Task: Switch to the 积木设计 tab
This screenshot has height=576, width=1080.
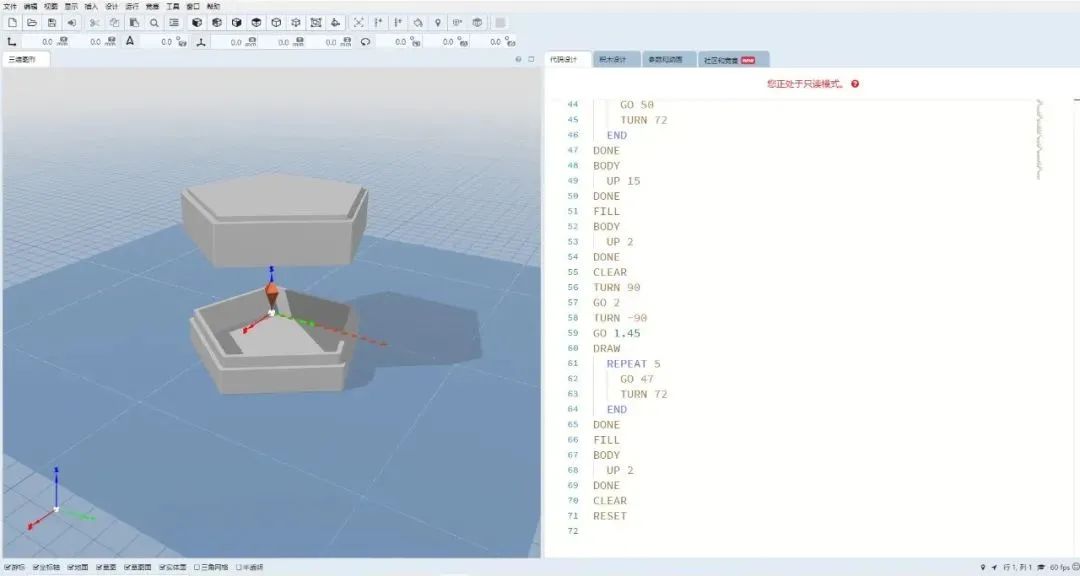Action: pos(612,60)
